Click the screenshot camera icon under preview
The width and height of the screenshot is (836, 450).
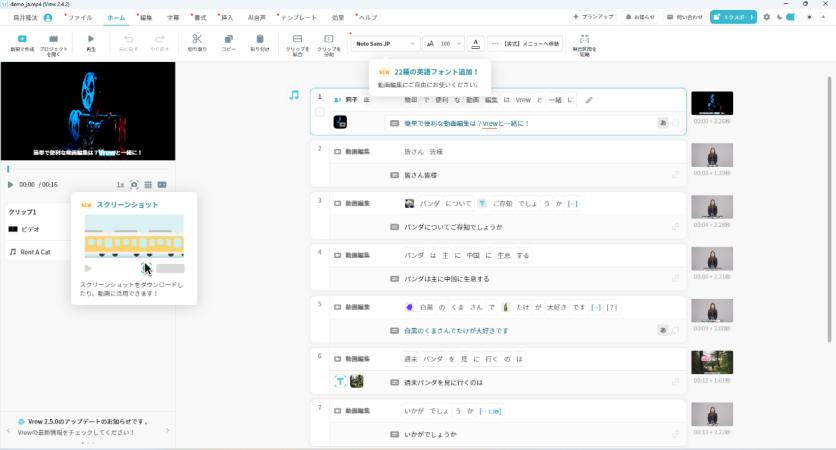[134, 184]
